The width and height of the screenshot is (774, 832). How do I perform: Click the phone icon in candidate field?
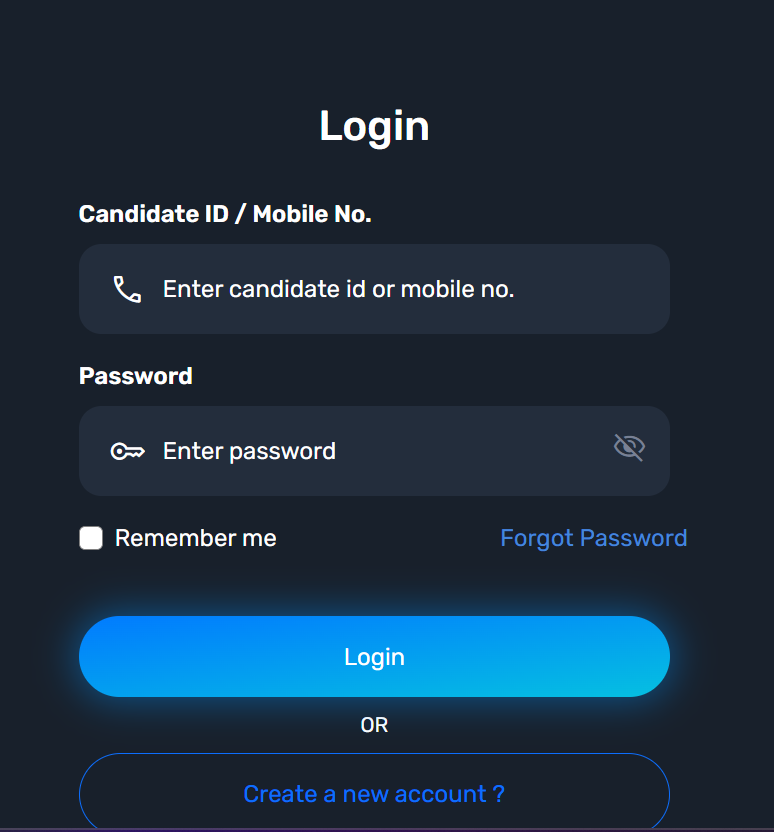(127, 289)
